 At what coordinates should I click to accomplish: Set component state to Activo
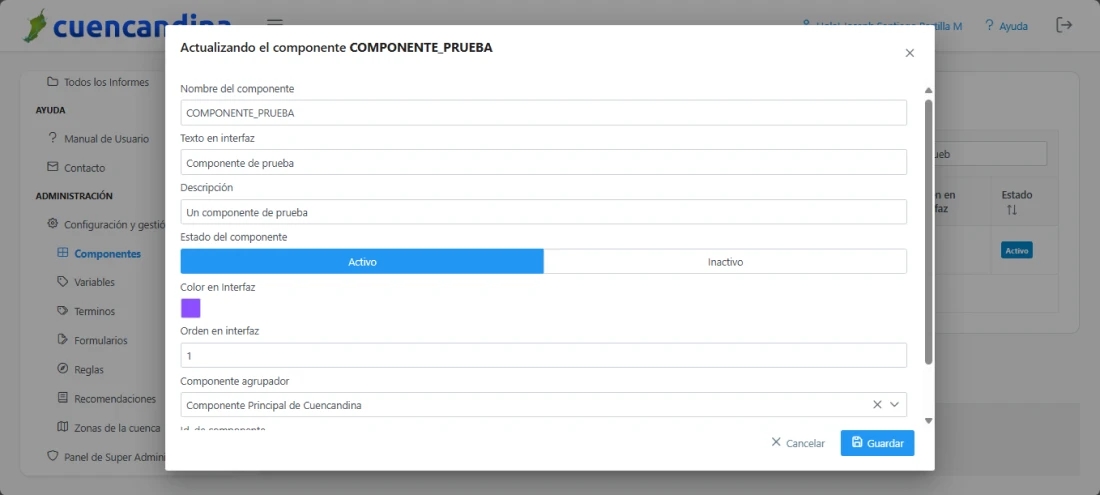click(x=362, y=262)
